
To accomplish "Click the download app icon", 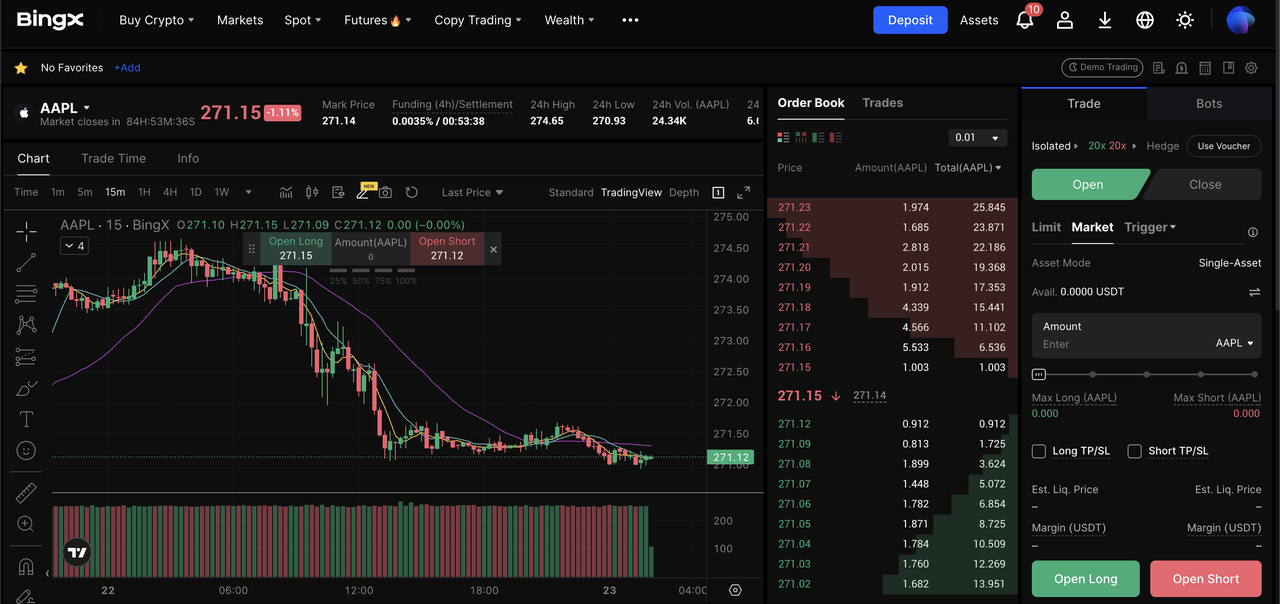I will [x=1105, y=20].
